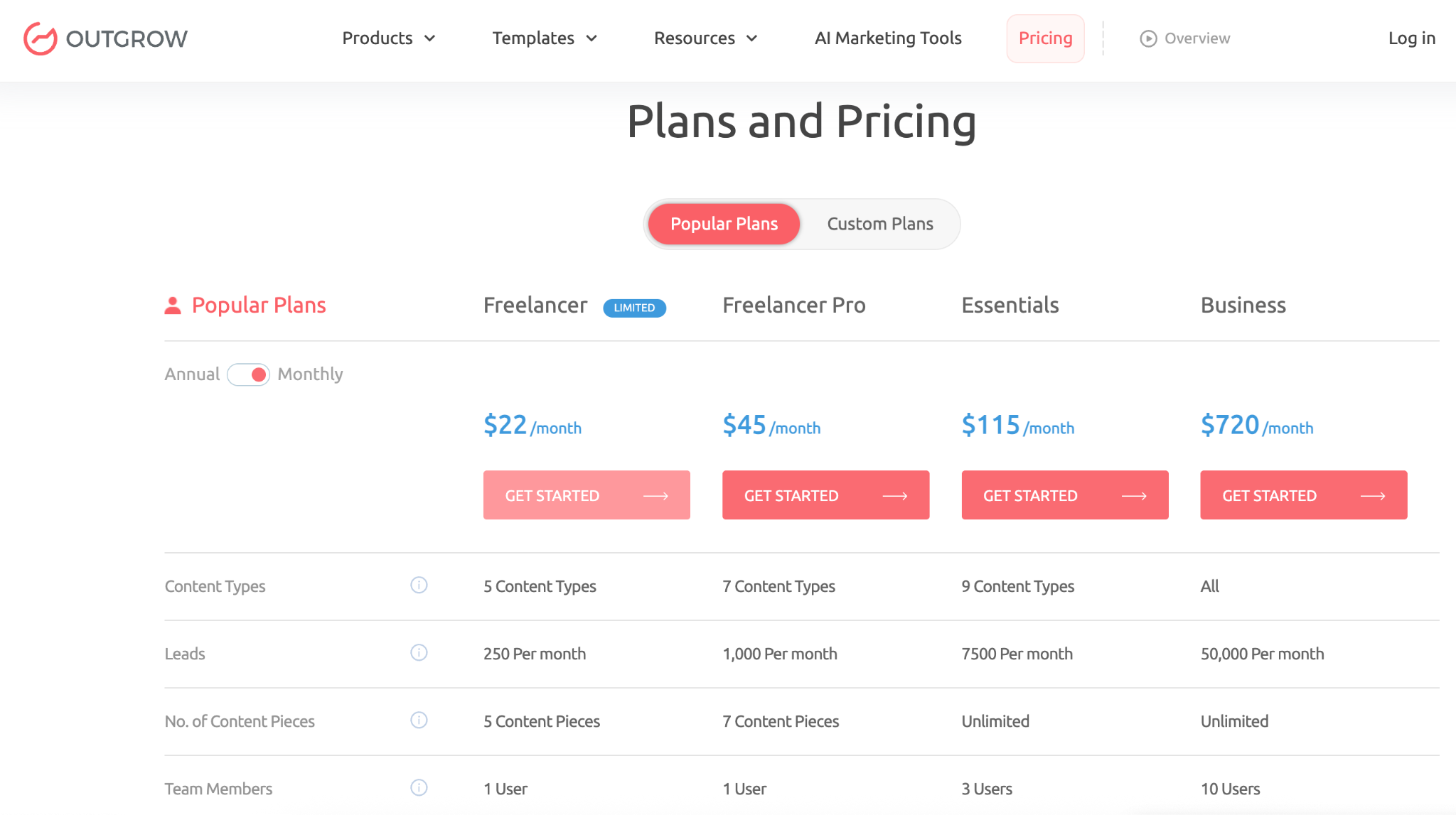The width and height of the screenshot is (1456, 815).
Task: Open AI Marketing Tools menu item
Action: coord(888,38)
